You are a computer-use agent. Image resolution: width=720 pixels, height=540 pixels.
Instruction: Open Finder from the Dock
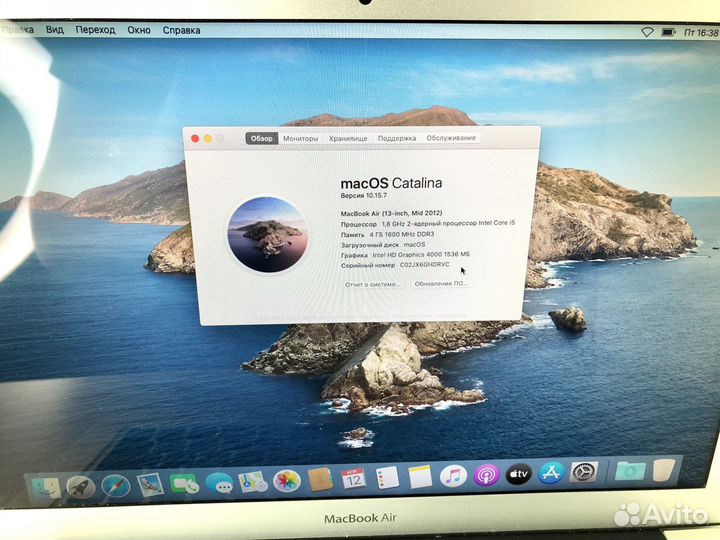(47, 488)
